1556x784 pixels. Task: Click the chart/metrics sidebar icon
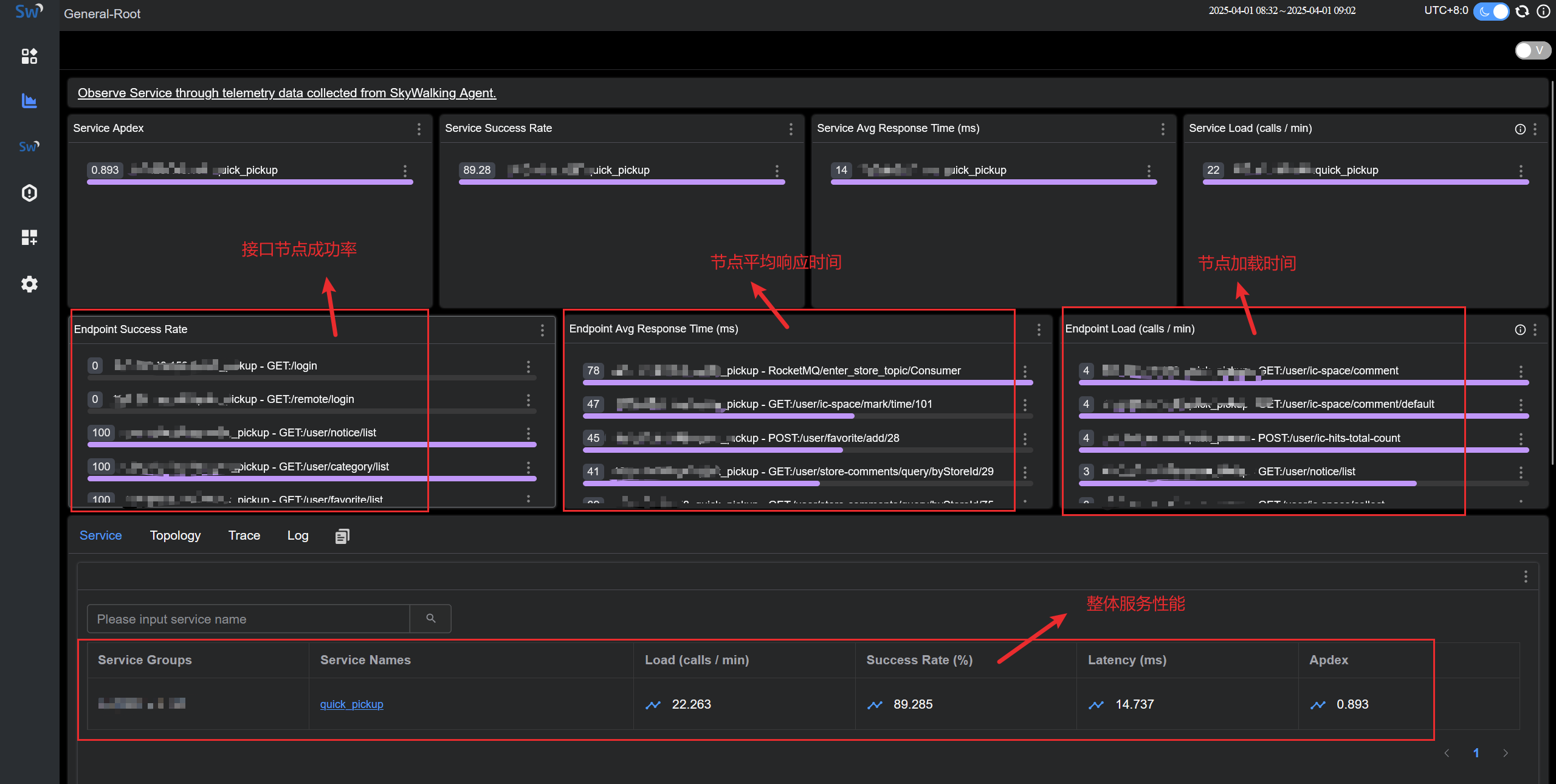pos(29,101)
